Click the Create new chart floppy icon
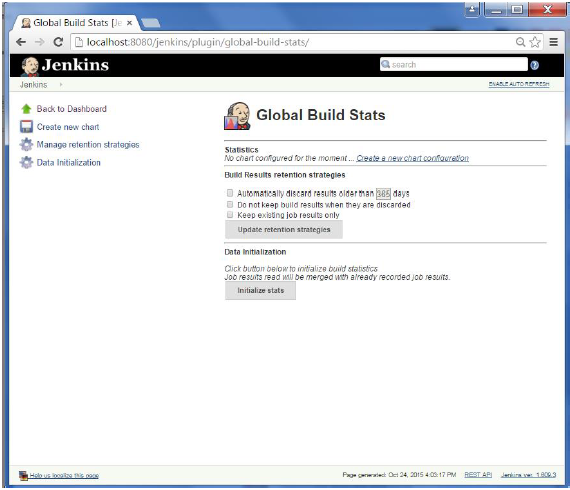The width and height of the screenshot is (570, 490). 26,126
